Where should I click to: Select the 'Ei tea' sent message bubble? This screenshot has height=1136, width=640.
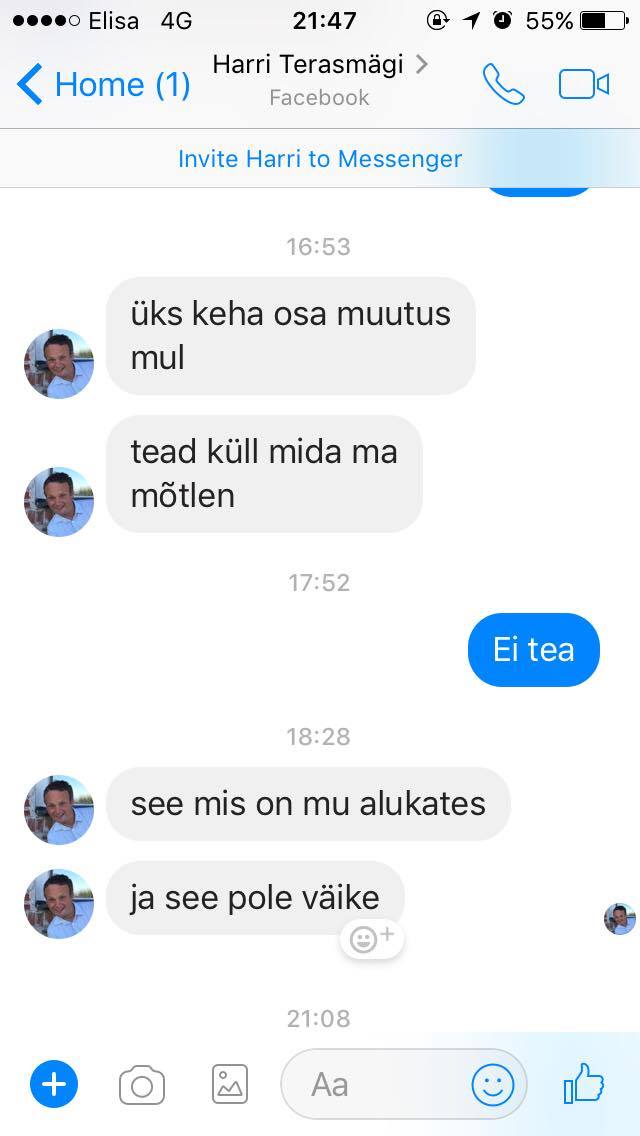pos(534,649)
